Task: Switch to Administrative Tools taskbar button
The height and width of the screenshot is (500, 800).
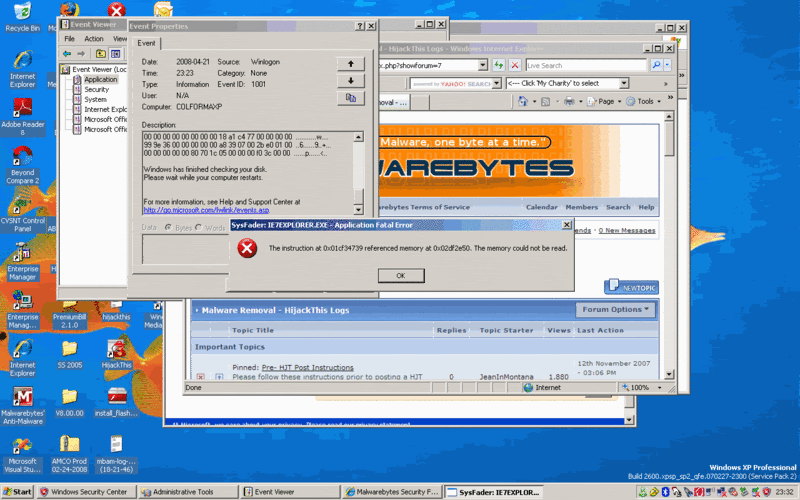Action: [188, 492]
